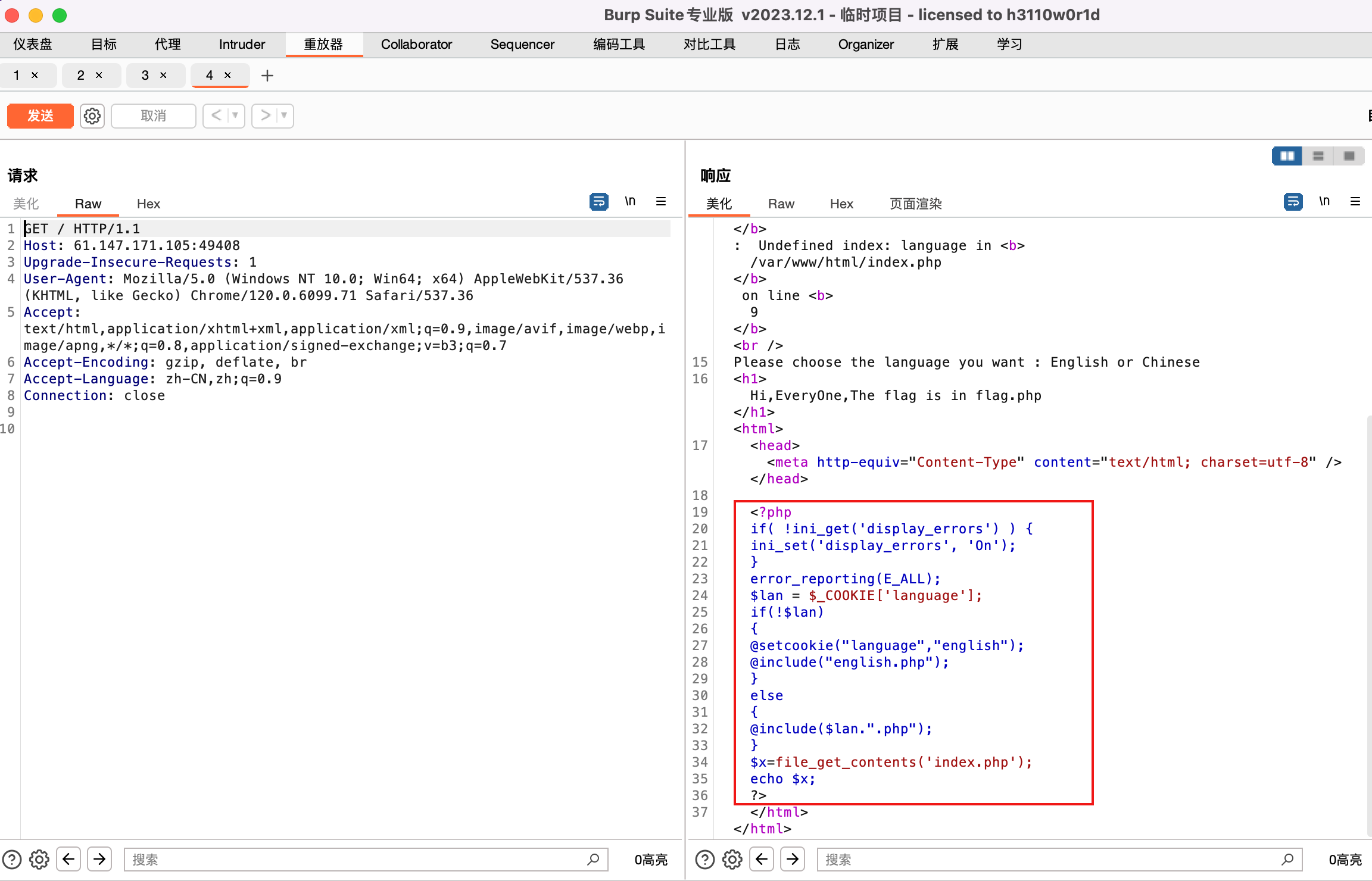Add a new Repeater tab
Image resolution: width=1372 pixels, height=881 pixels.
[x=267, y=76]
